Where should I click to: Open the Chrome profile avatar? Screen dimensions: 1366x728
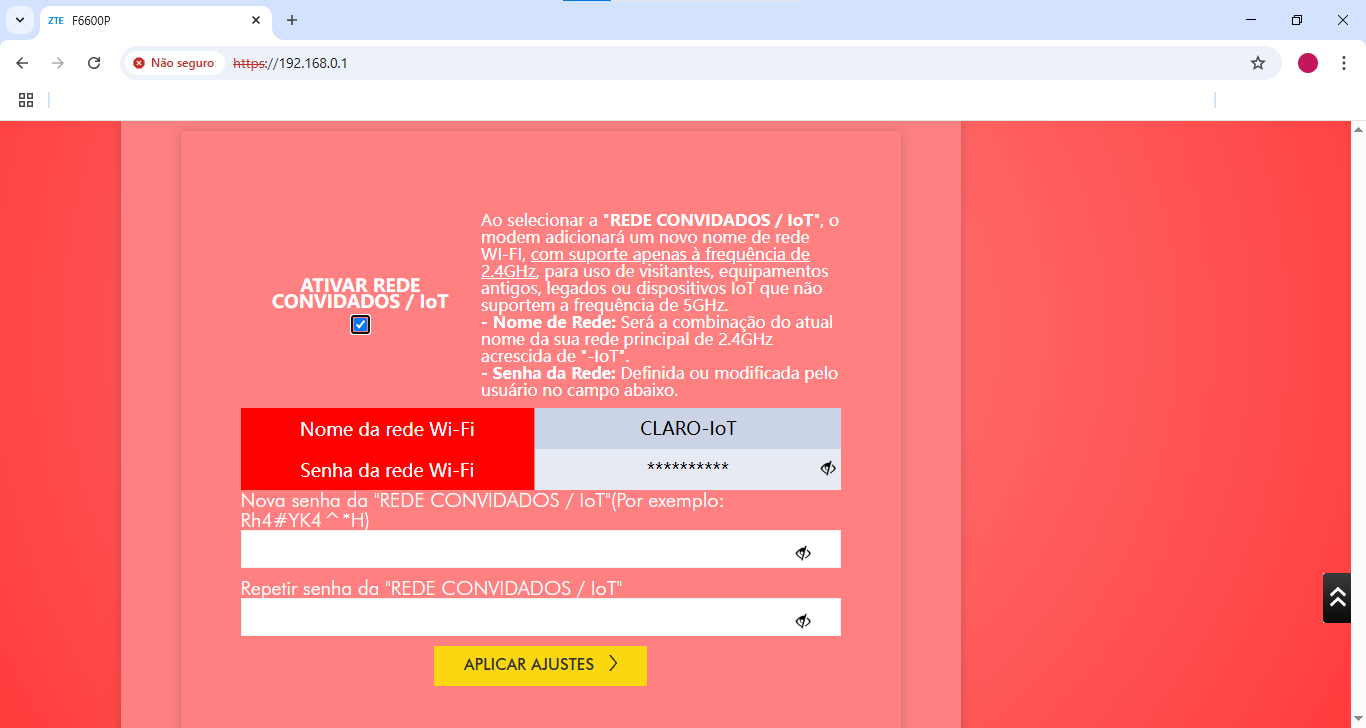pyautogui.click(x=1308, y=63)
